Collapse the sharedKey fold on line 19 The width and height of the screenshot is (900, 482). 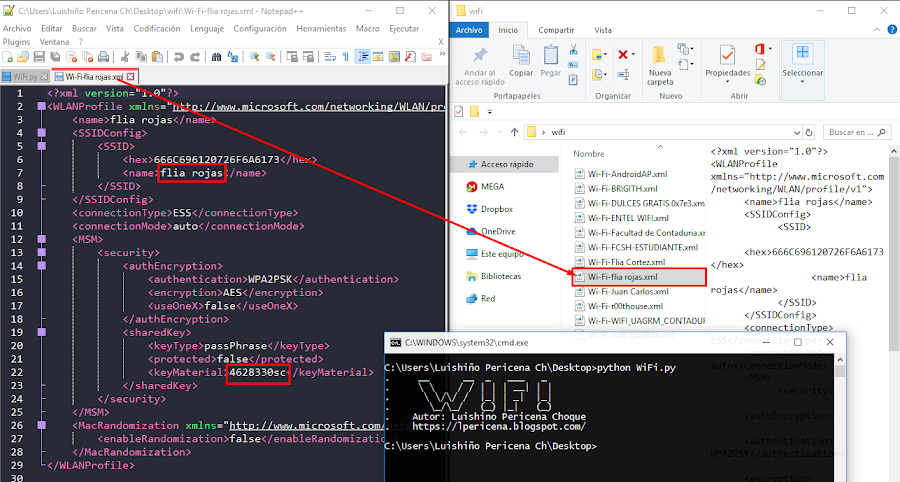pyautogui.click(x=41, y=332)
